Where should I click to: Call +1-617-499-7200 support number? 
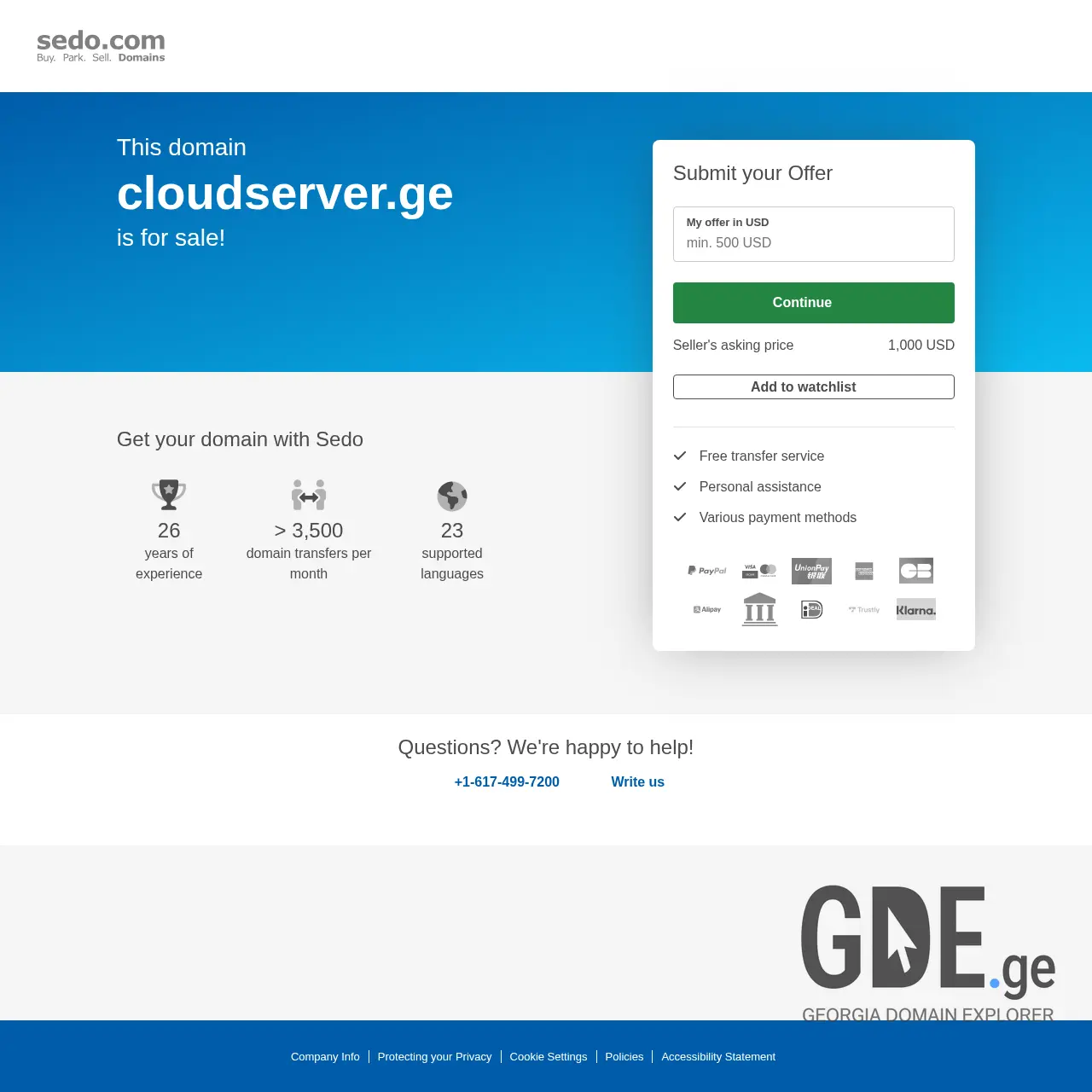coord(507,781)
